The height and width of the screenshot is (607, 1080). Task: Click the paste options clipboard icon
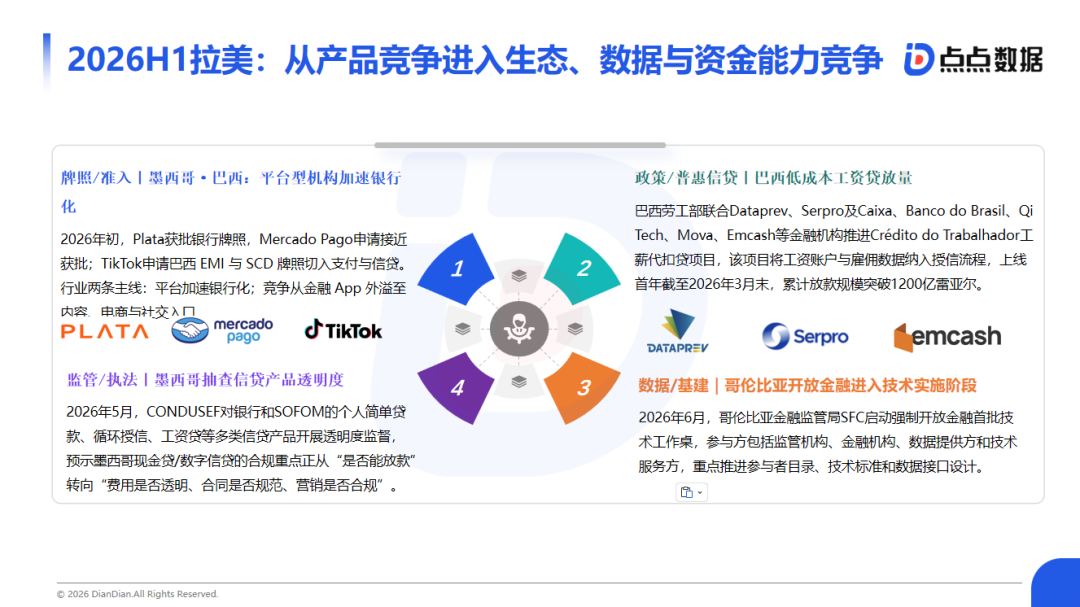pyautogui.click(x=687, y=492)
